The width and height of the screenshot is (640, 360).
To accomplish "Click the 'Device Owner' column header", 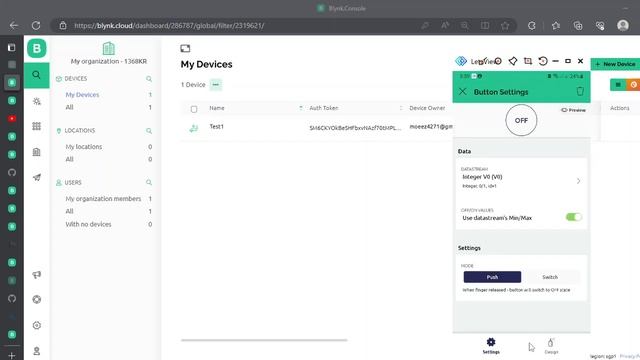I will (427, 108).
